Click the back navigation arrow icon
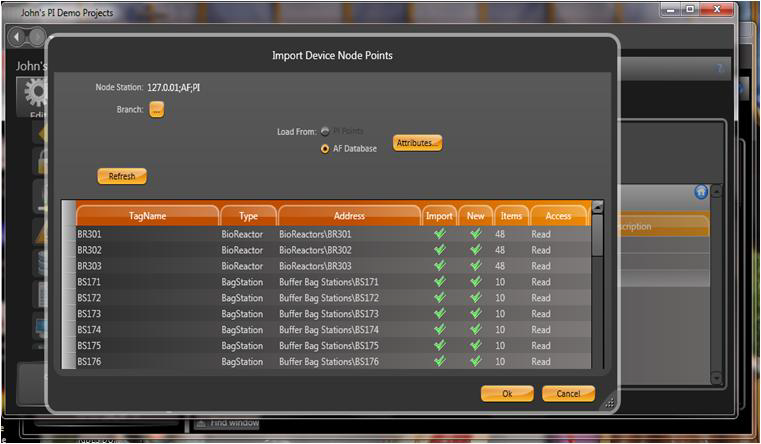 point(17,37)
